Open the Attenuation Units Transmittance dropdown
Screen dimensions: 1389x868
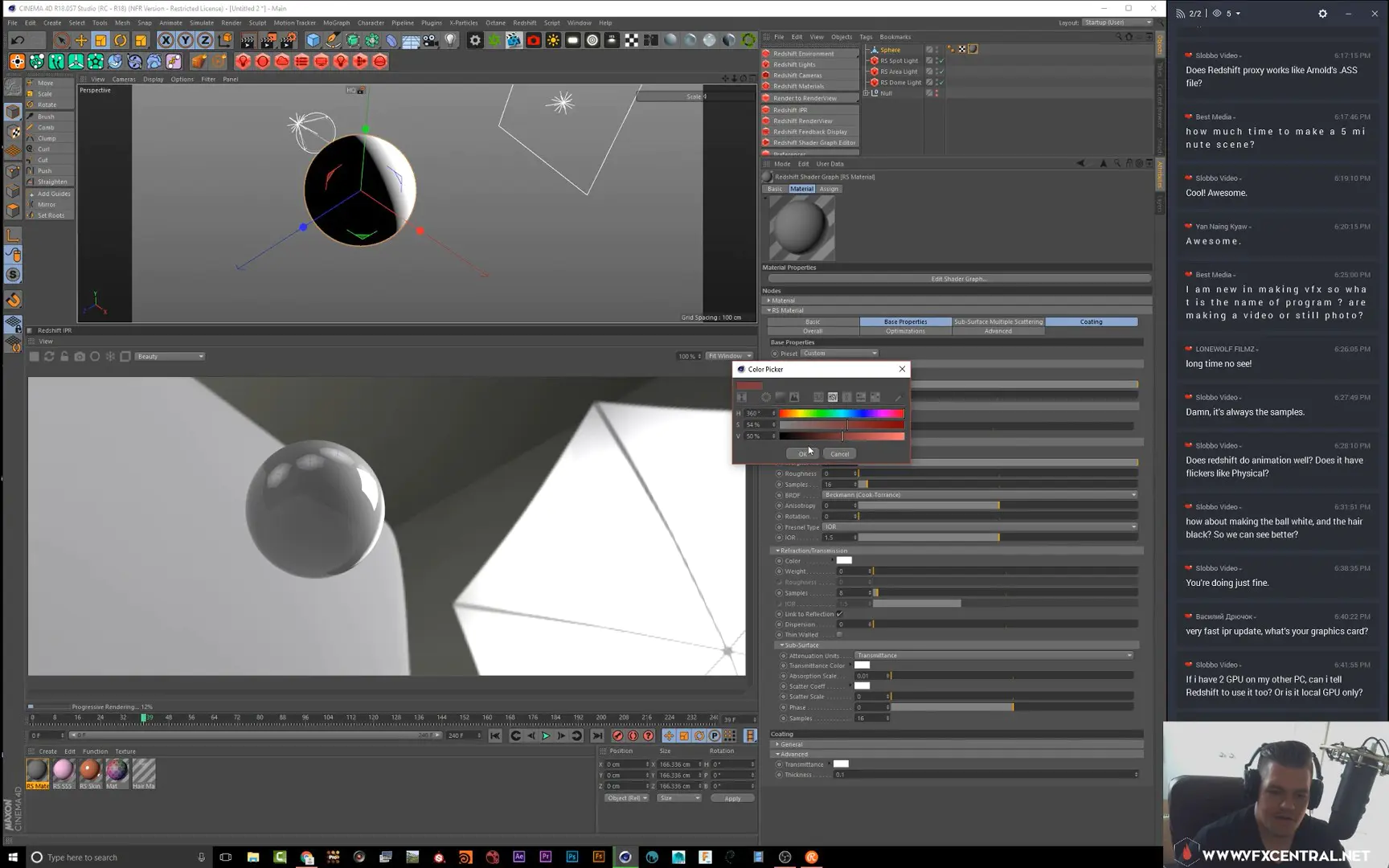click(x=994, y=655)
